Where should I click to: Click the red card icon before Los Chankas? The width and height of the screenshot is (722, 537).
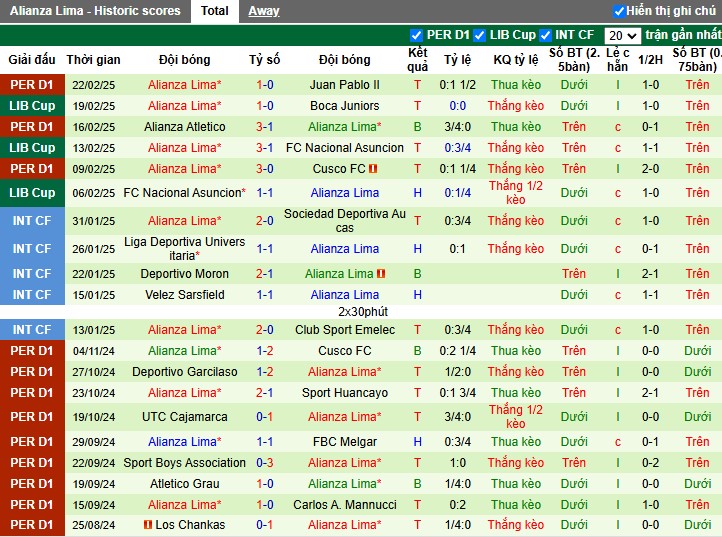pyautogui.click(x=148, y=525)
